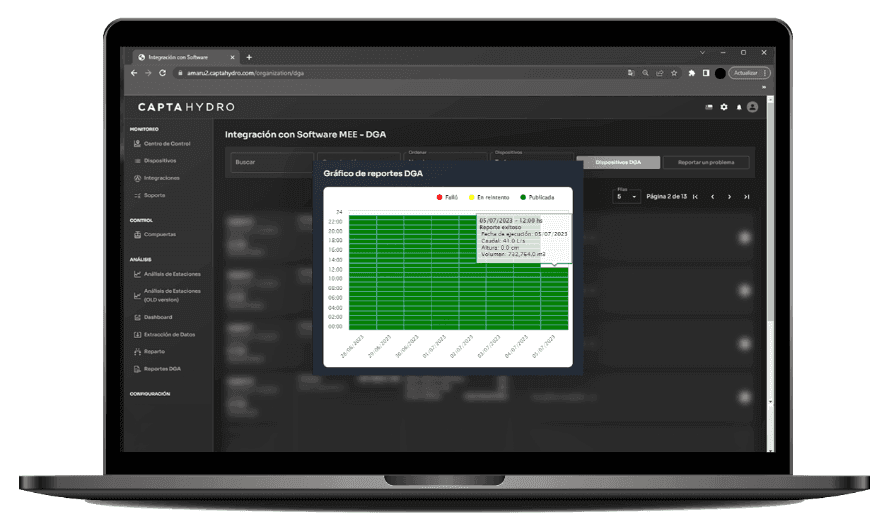Open the settings gear in the header
The width and height of the screenshot is (884, 524).
click(x=724, y=107)
